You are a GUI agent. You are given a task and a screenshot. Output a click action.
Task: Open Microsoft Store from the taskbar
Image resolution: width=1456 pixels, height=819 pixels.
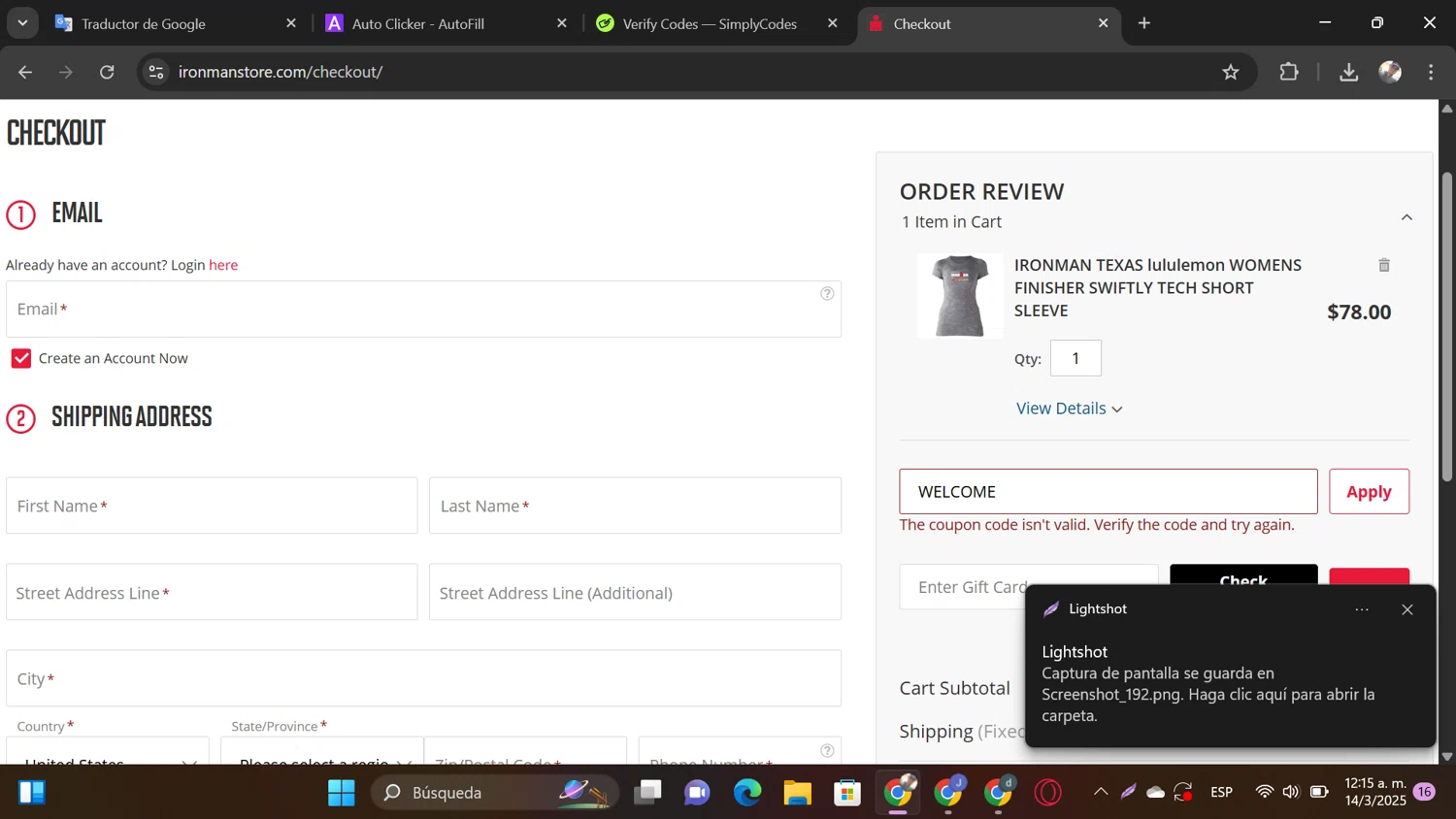[x=847, y=793]
